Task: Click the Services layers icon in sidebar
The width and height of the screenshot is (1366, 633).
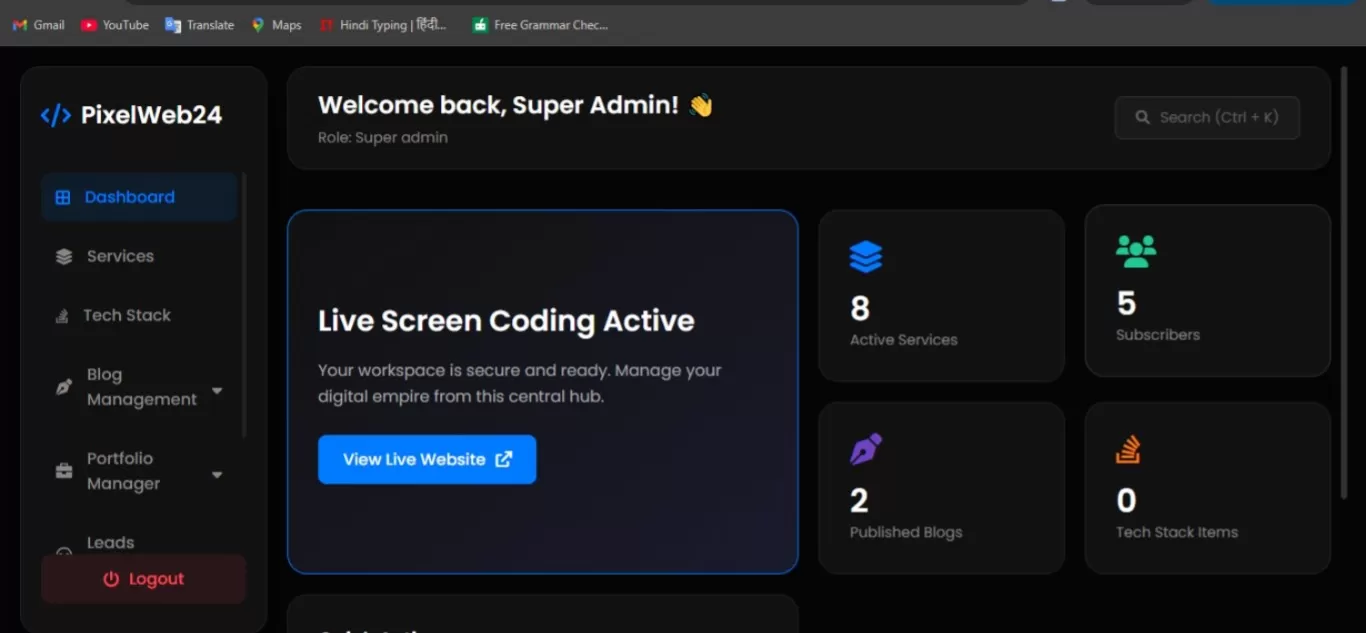Action: [64, 257]
